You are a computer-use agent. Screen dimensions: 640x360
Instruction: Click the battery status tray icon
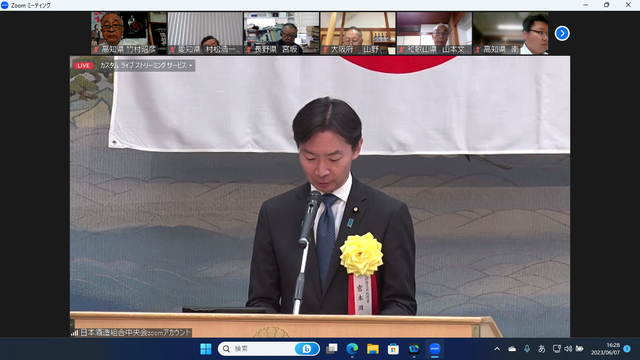(579, 349)
